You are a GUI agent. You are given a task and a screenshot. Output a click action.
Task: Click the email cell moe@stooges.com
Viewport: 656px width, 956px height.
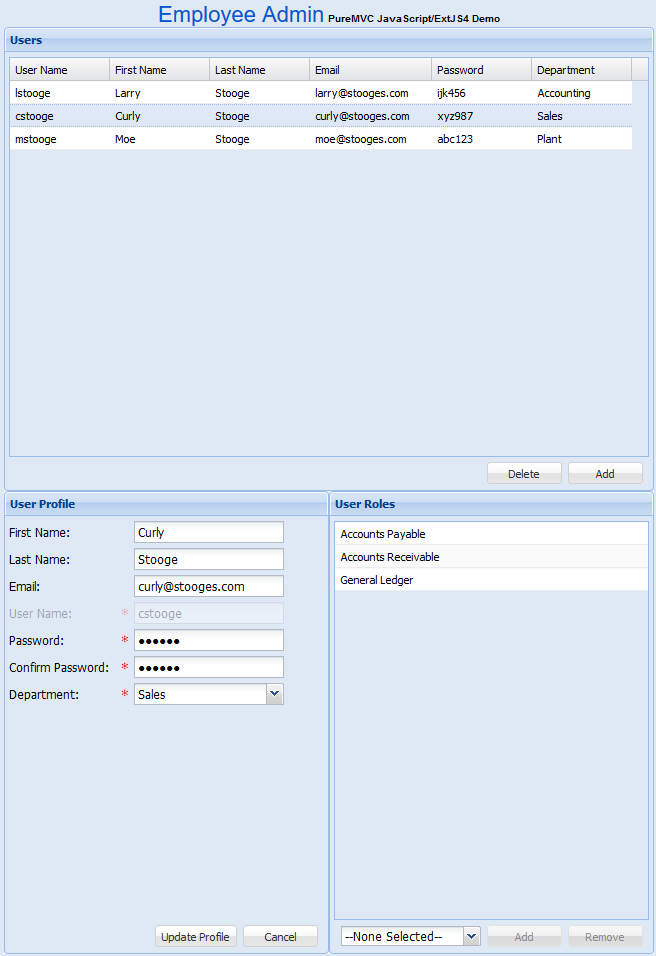pyautogui.click(x=370, y=139)
